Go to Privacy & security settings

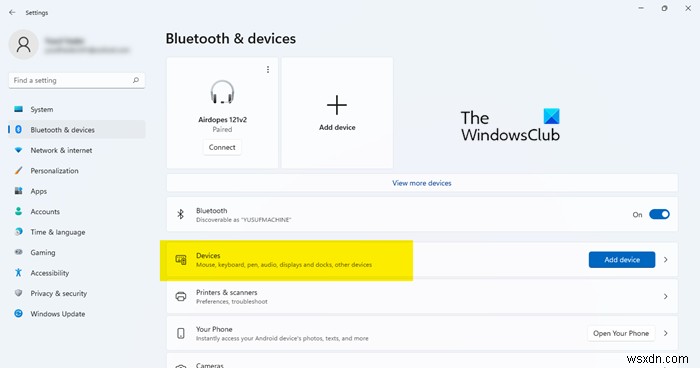coord(77,293)
